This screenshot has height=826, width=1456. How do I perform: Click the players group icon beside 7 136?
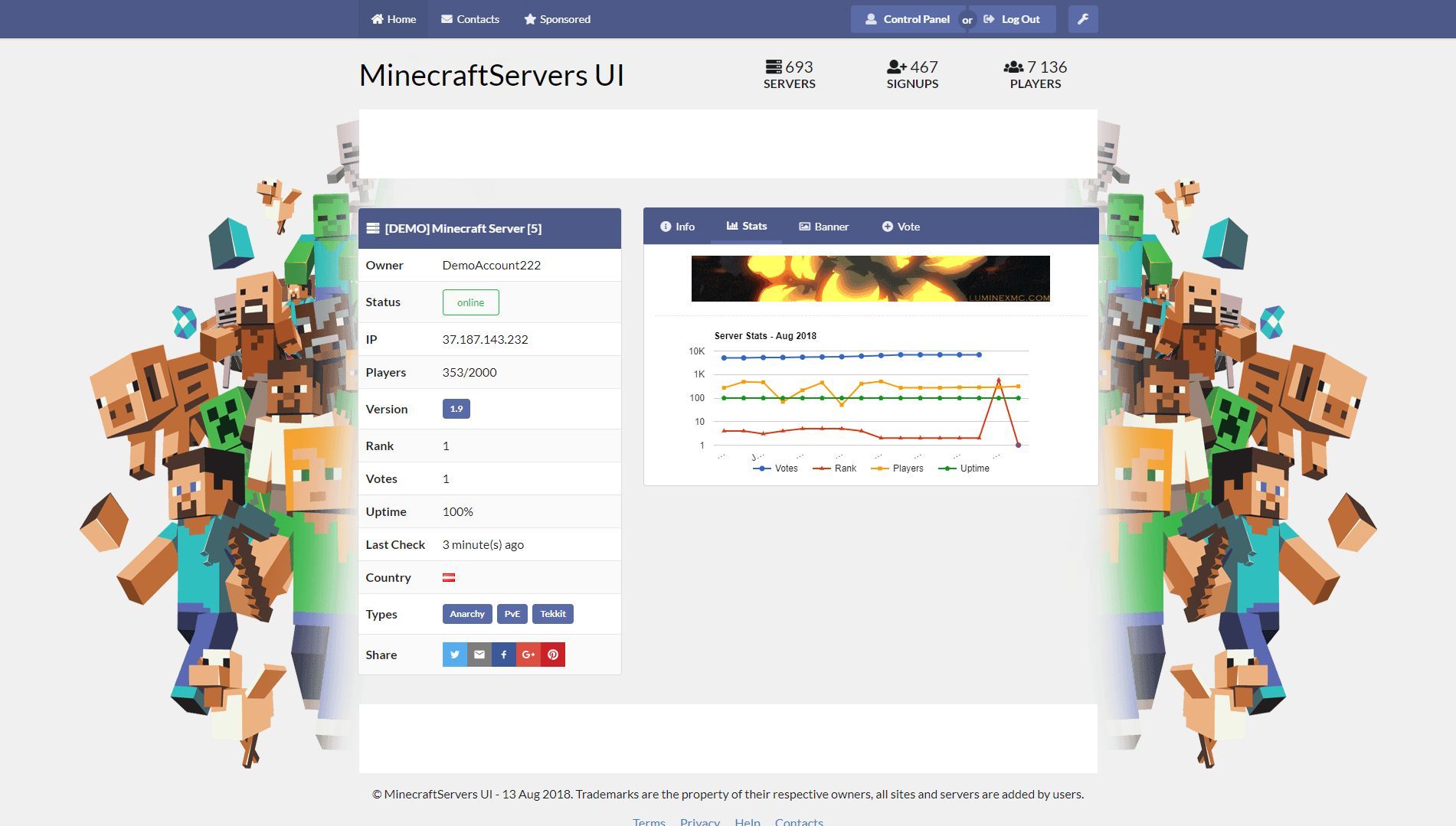pos(1013,67)
